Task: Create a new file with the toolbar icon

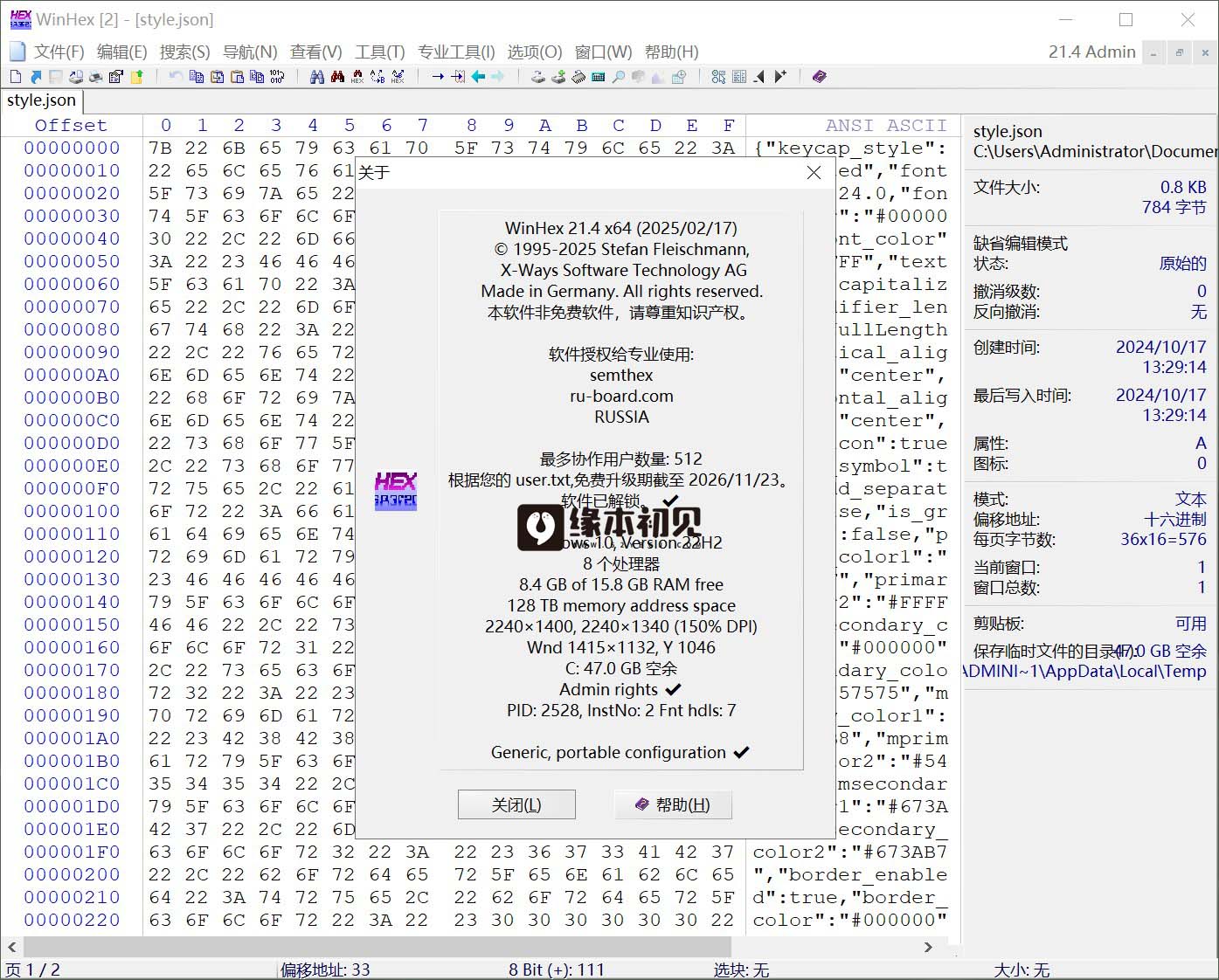Action: coord(16,77)
